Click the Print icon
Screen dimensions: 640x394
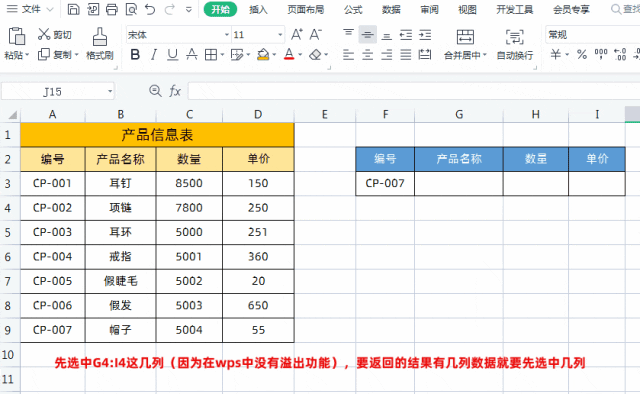(112, 9)
